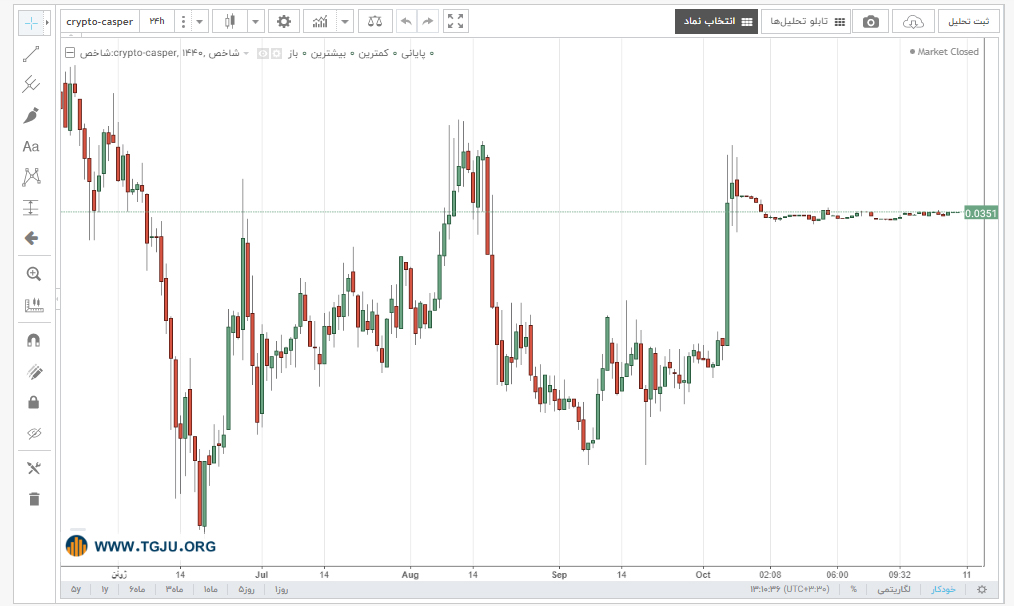Toggle percent scale mode
Screen dimensions: 1014x606
click(854, 589)
